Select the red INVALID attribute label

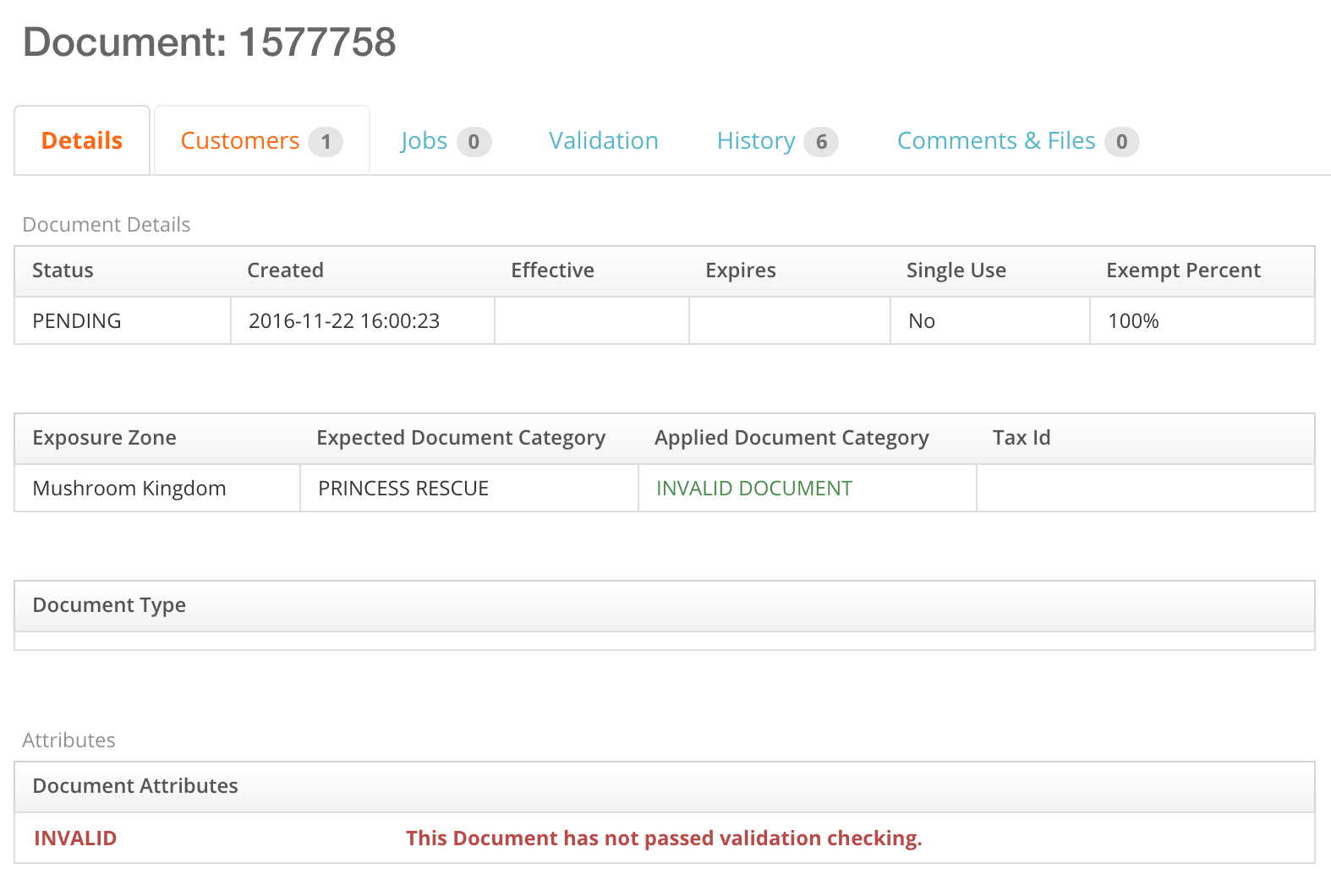75,839
